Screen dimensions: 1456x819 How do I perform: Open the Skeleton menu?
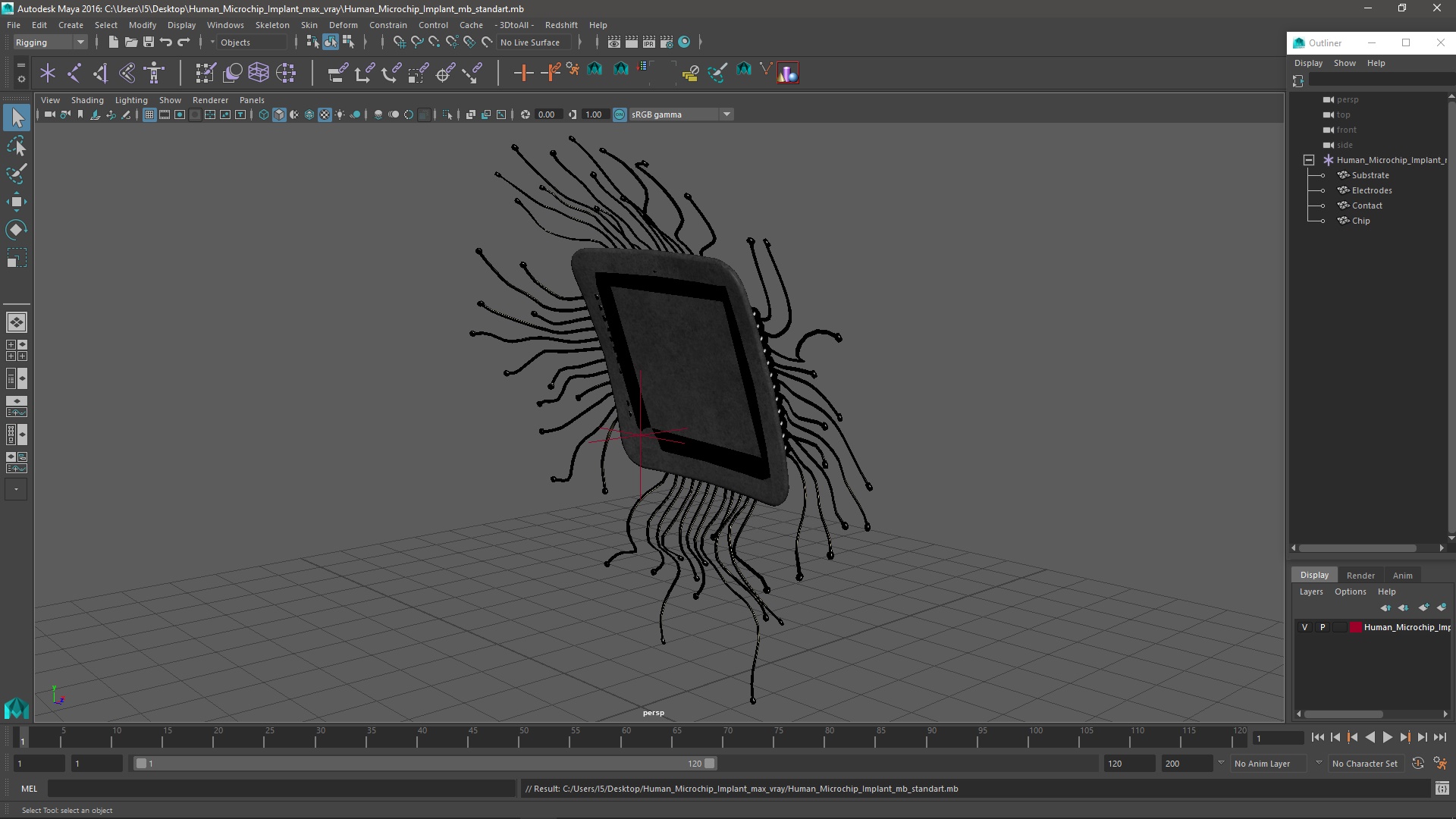click(x=272, y=25)
